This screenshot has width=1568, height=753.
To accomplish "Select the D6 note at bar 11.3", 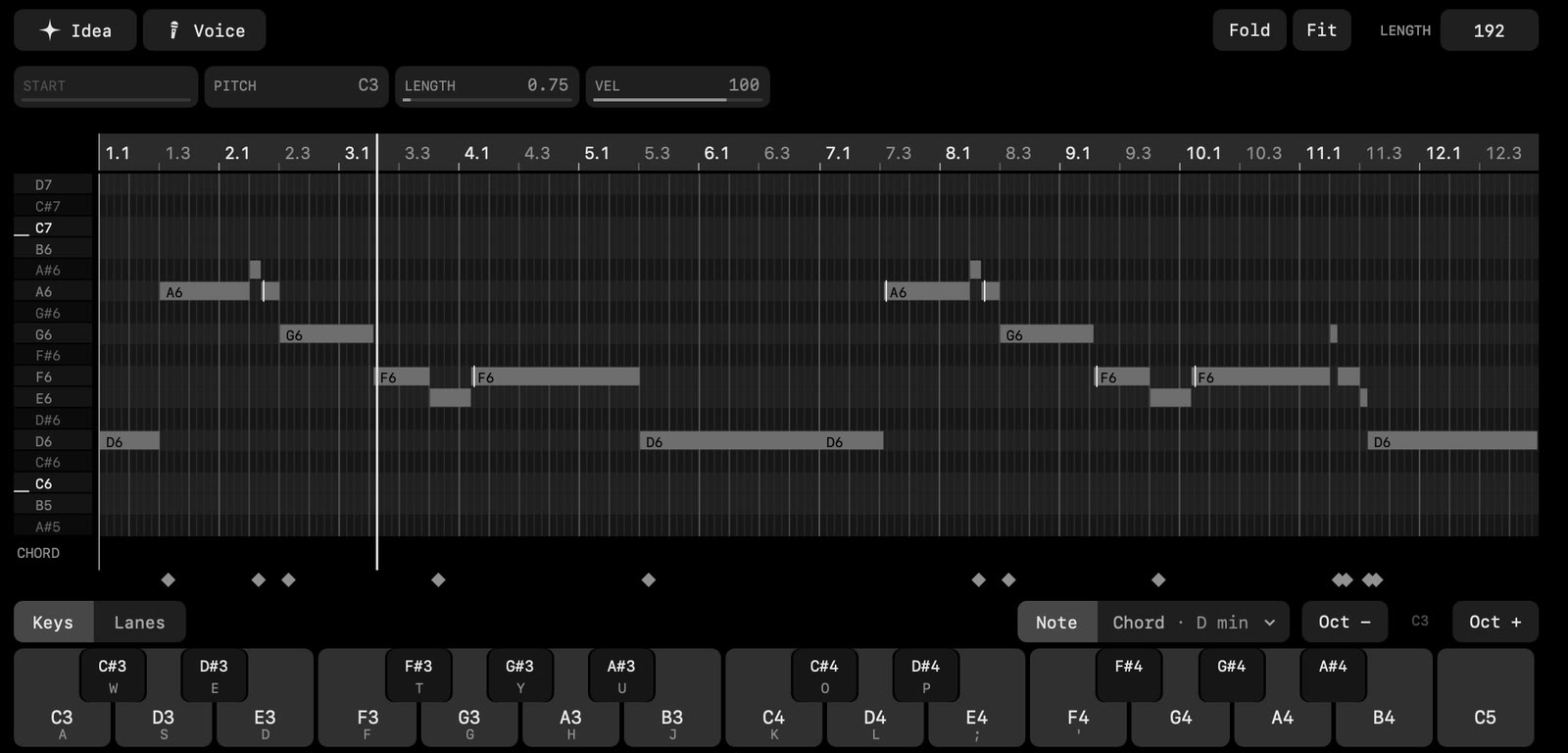I will 1452,441.
